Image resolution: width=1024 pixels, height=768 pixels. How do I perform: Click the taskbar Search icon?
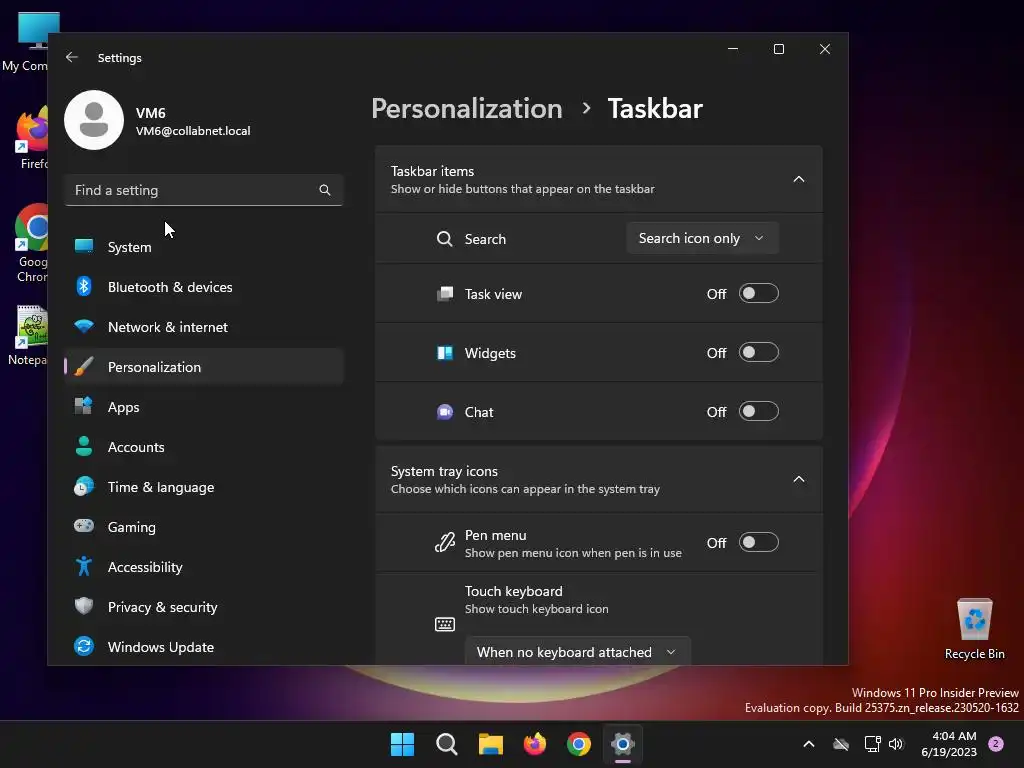click(447, 744)
